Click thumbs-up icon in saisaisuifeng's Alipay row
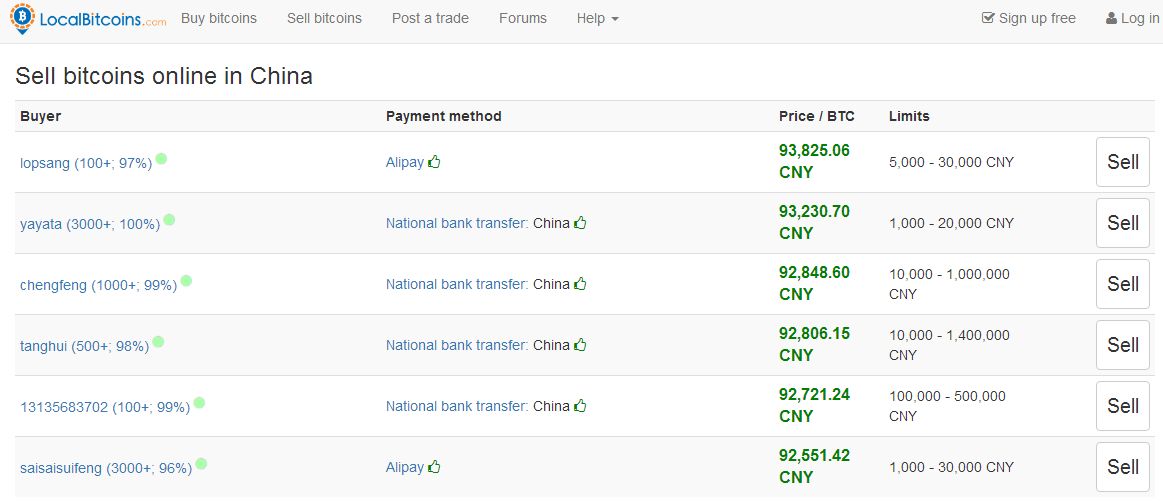The height and width of the screenshot is (503, 1163). coord(434,467)
